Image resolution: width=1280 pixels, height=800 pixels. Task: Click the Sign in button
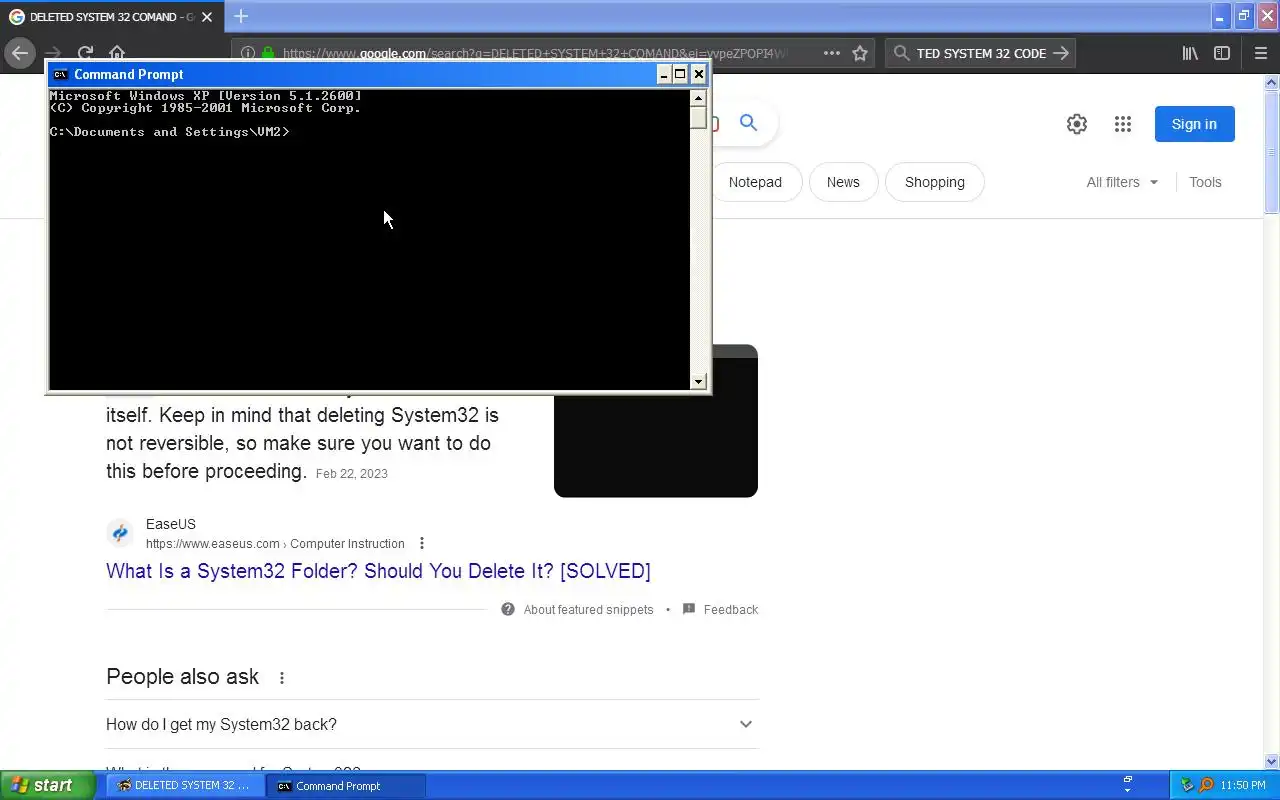[1194, 124]
